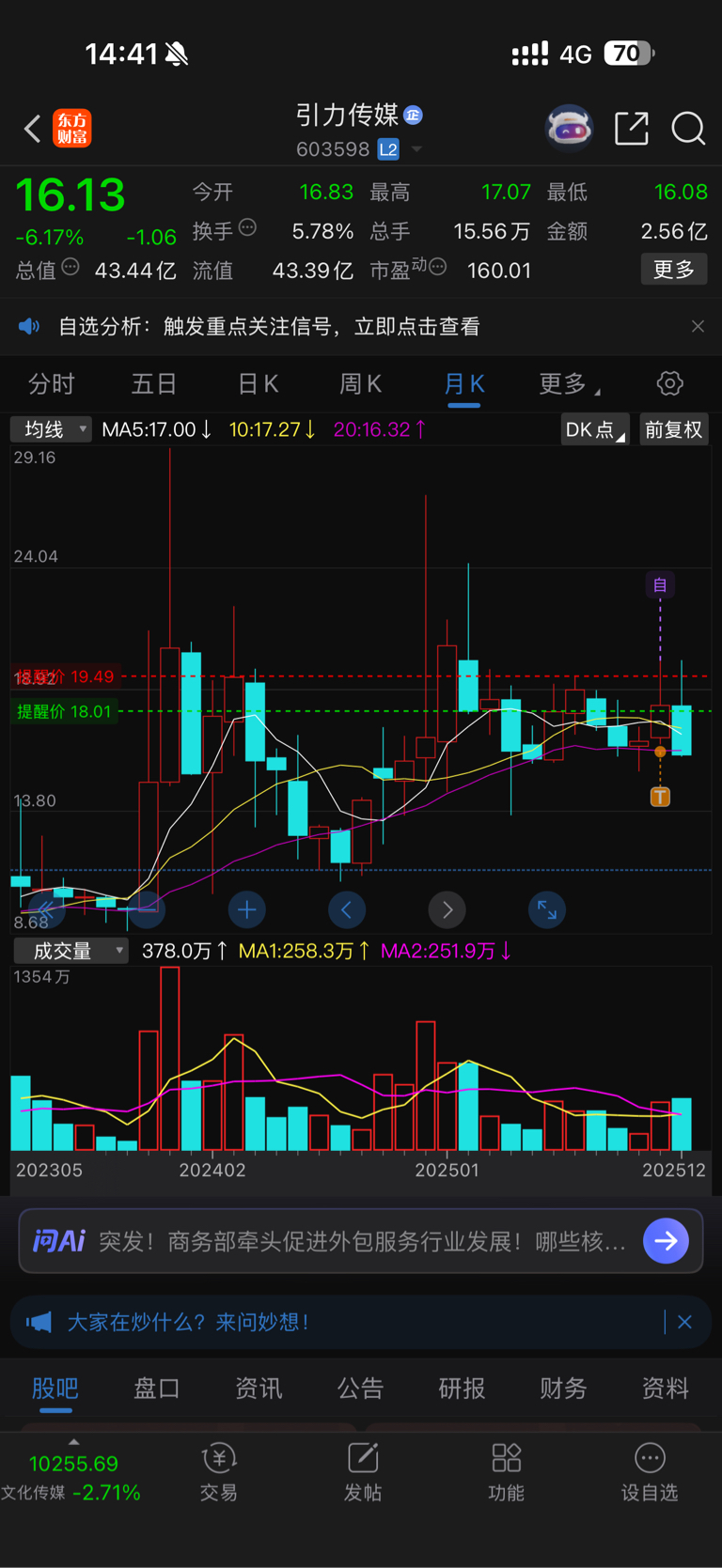This screenshot has width=722, height=1568.
Task: Tap the battery indicator showing 70
Action: coord(629,54)
